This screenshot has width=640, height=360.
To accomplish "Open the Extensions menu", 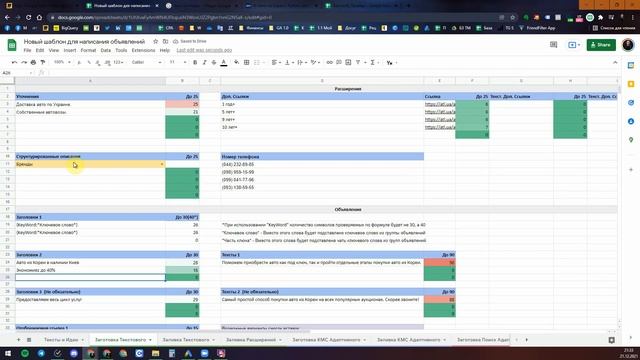I will coord(143,50).
